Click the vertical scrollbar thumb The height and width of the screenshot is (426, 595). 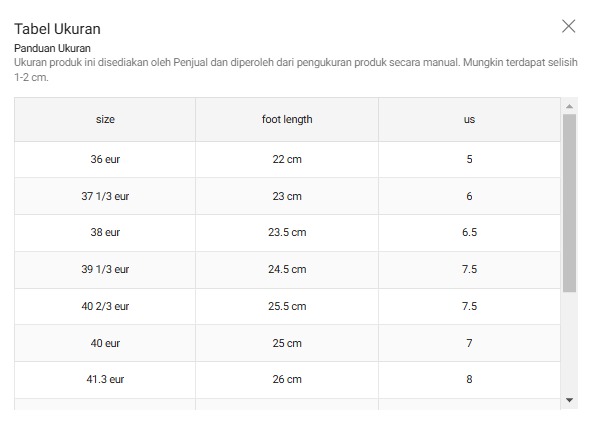point(569,203)
